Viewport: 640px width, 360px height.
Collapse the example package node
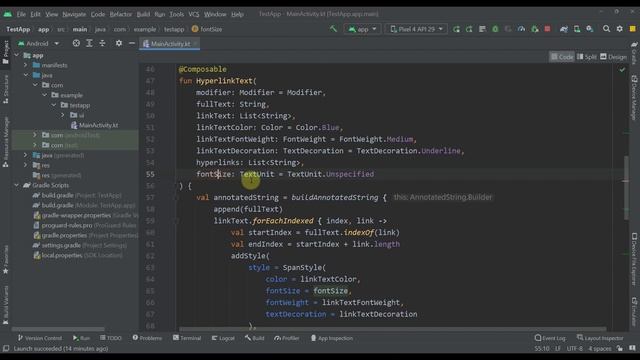coord(44,95)
